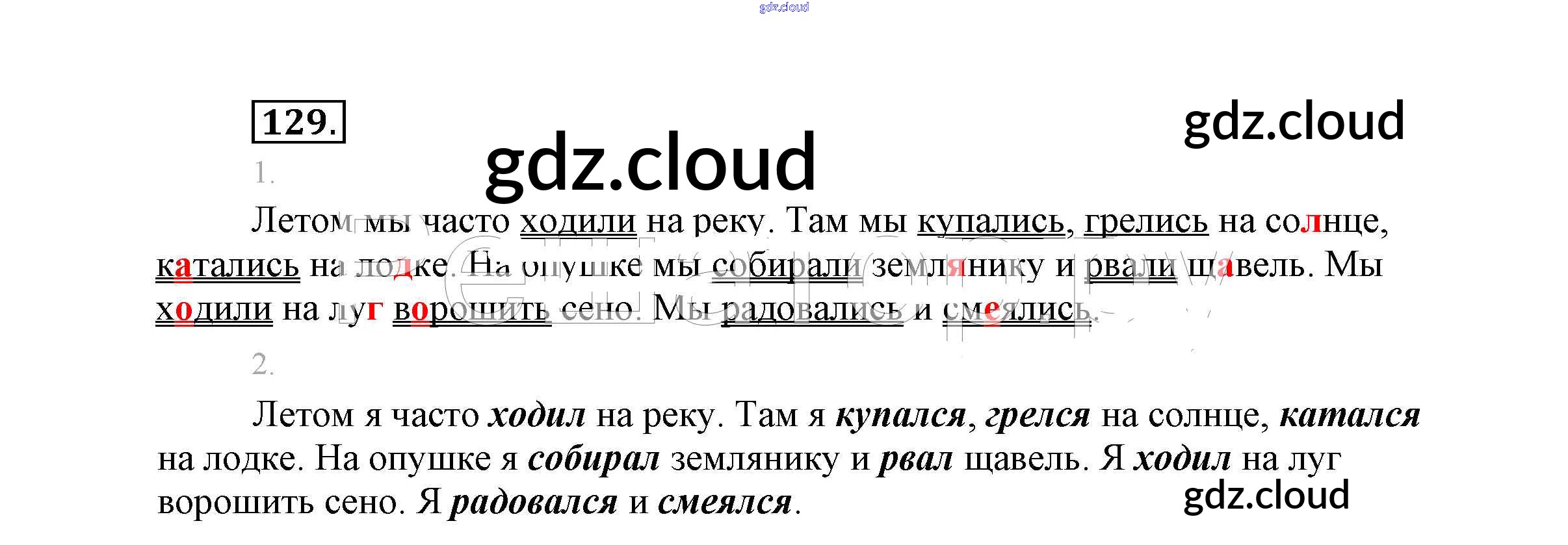The width and height of the screenshot is (1568, 545).
Task: Click the red letter "л" in "солнце"
Action: pos(1311,223)
